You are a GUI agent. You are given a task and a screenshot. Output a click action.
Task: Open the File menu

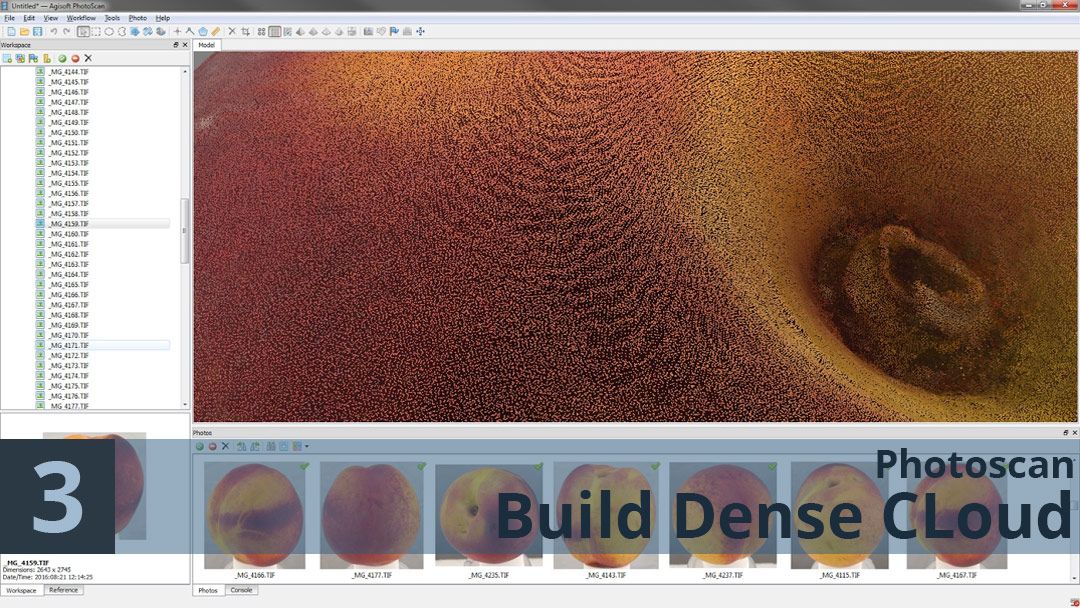pos(10,18)
